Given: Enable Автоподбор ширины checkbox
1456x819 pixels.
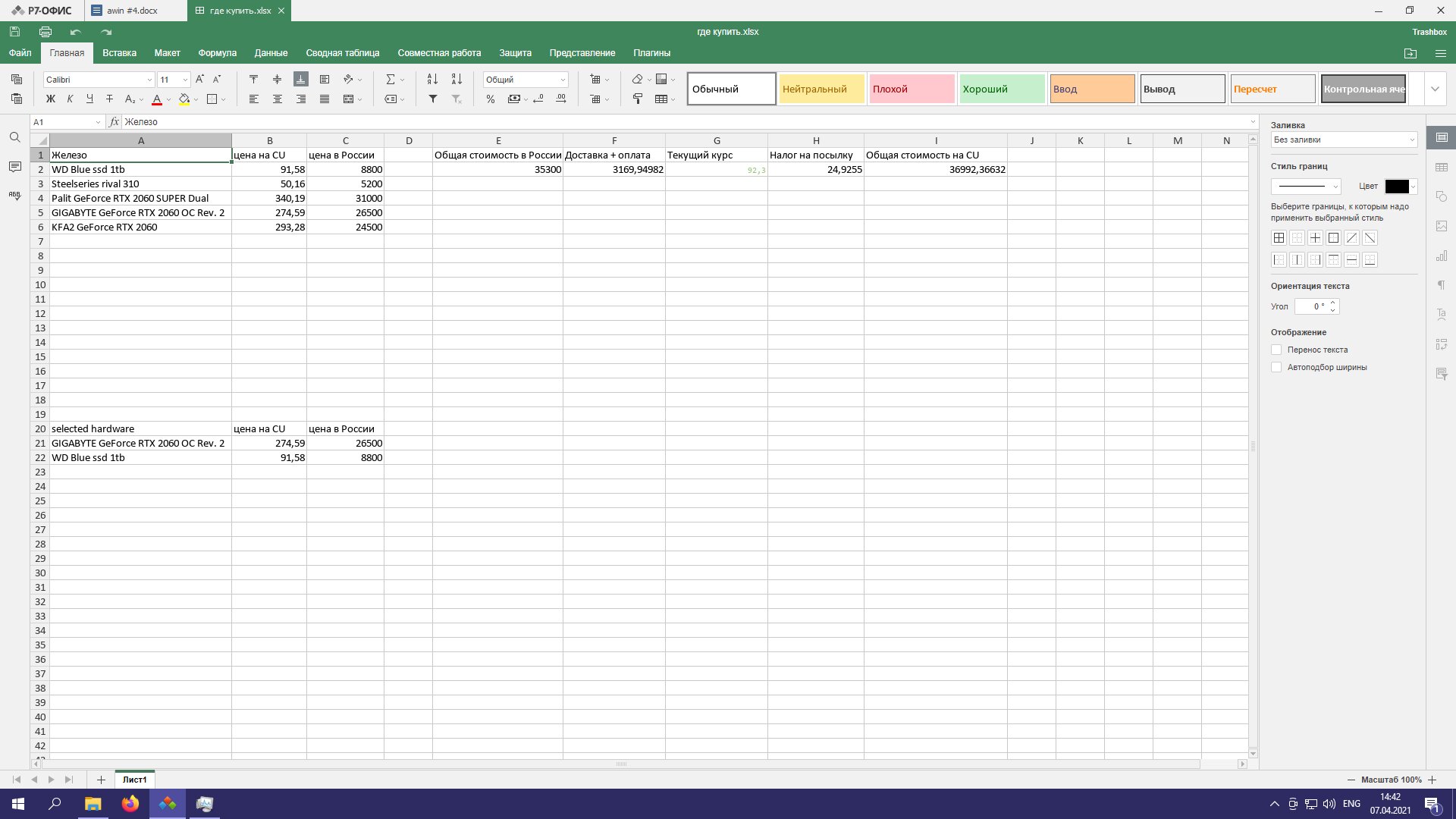Looking at the screenshot, I should pos(1276,367).
